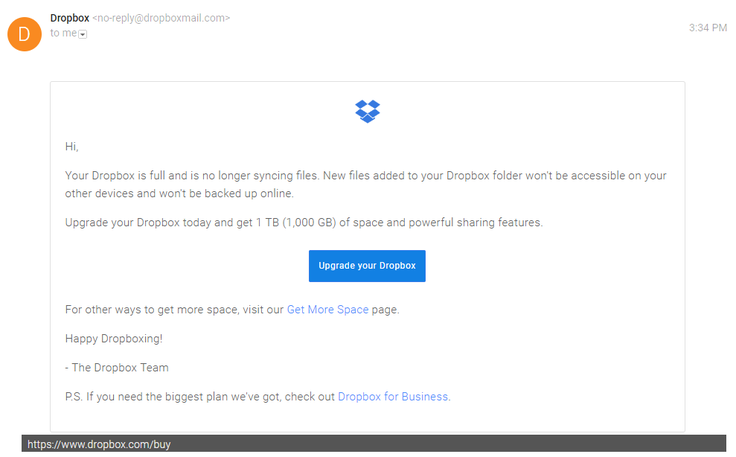Click the 3:34 PM timestamp
Viewport: 736px width, 457px height.
(708, 28)
